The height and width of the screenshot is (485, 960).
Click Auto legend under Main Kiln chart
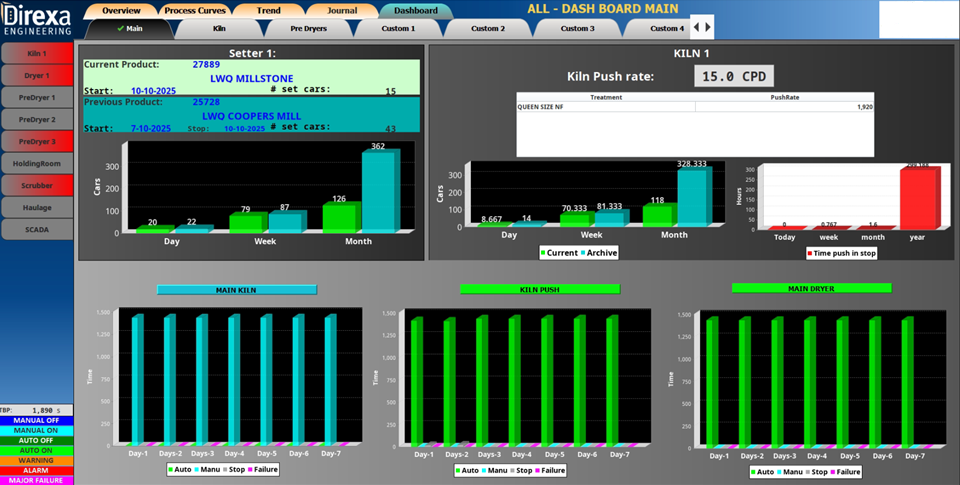click(x=179, y=470)
